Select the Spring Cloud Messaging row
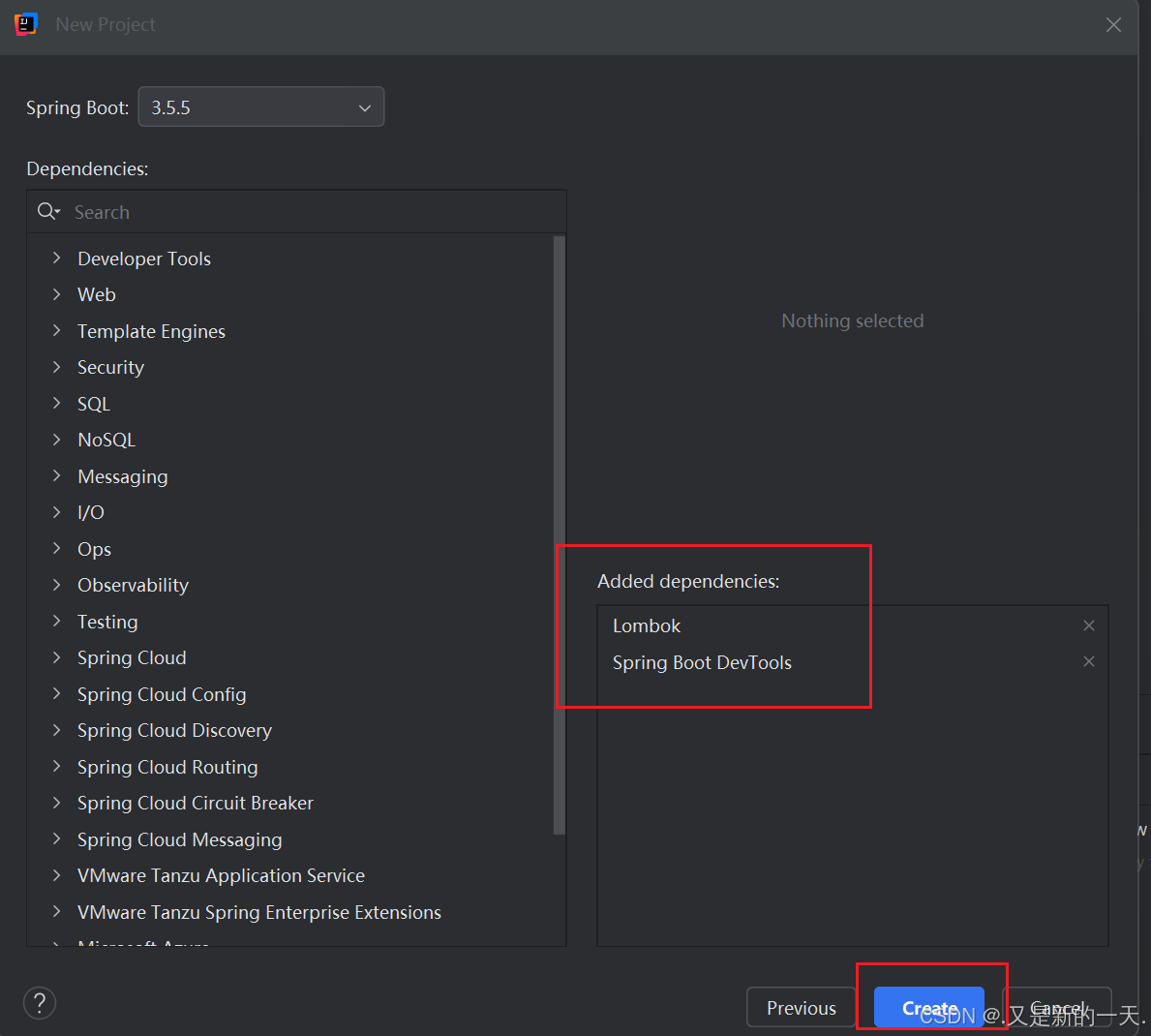Viewport: 1151px width, 1036px height. (x=290, y=840)
